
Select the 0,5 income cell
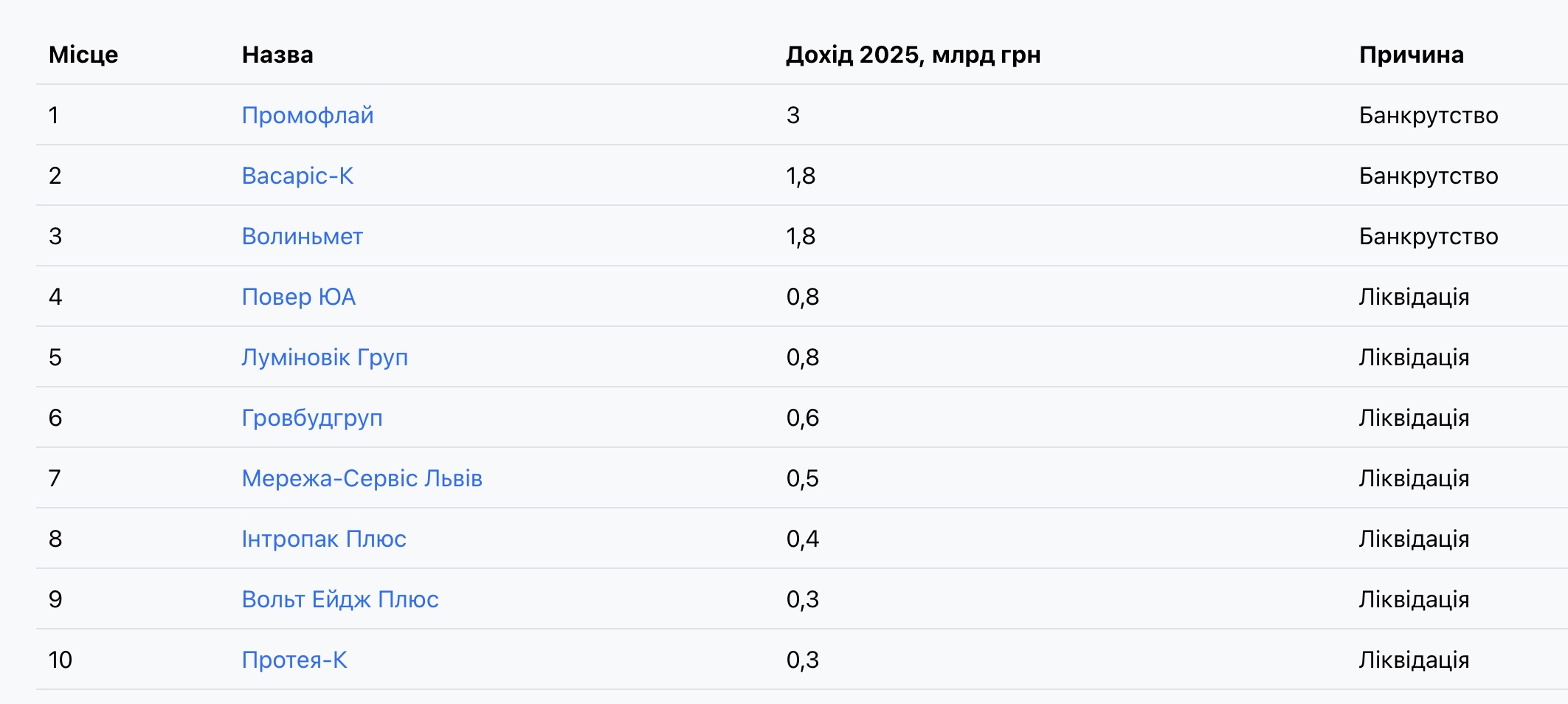[x=803, y=478]
